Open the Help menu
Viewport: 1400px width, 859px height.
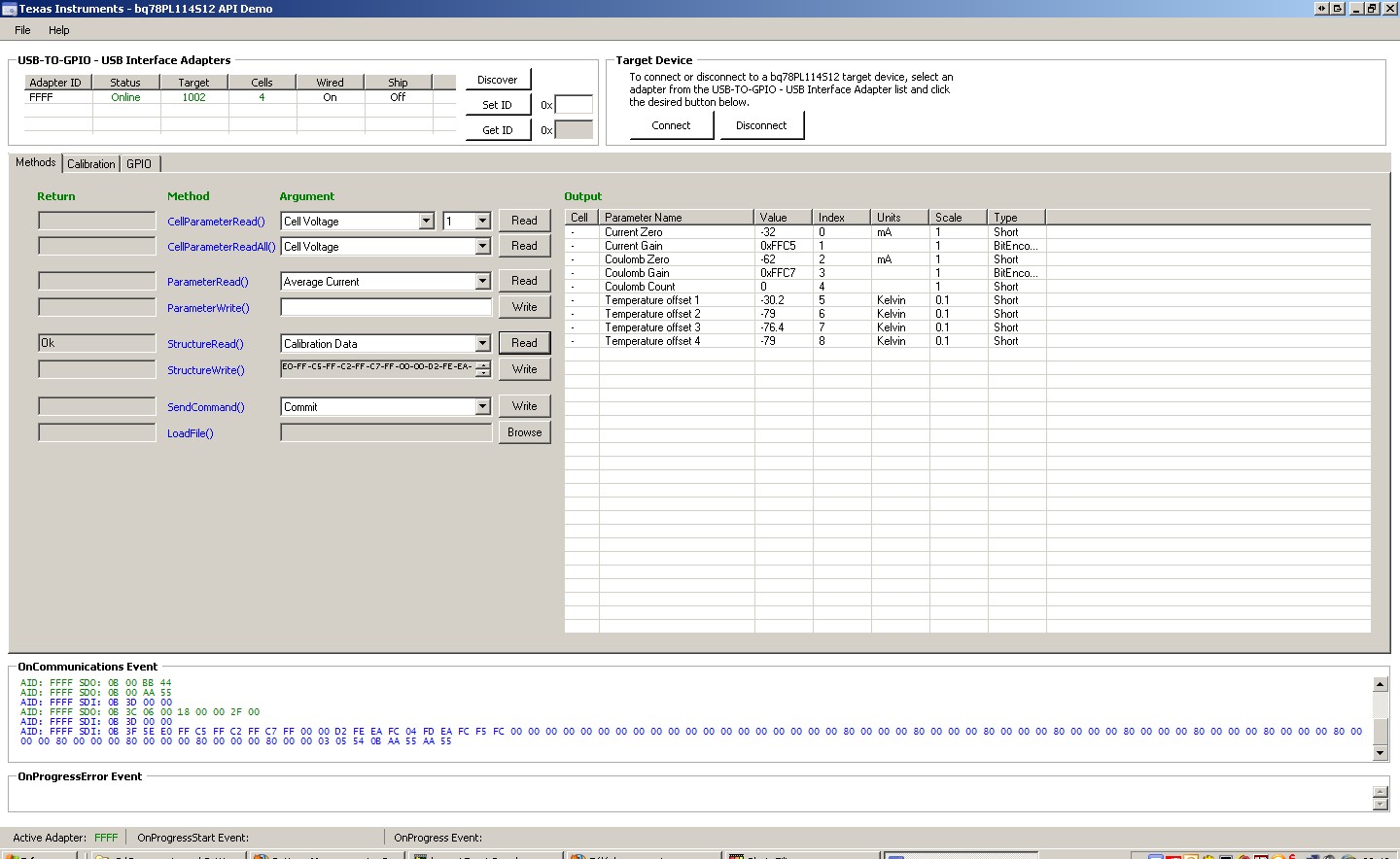click(59, 30)
